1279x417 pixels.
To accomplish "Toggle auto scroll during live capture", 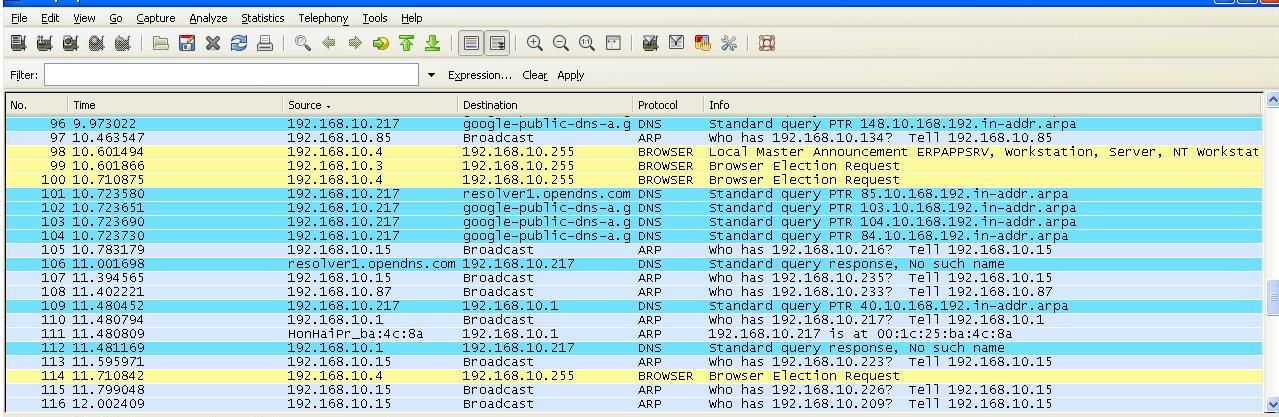I will [497, 43].
